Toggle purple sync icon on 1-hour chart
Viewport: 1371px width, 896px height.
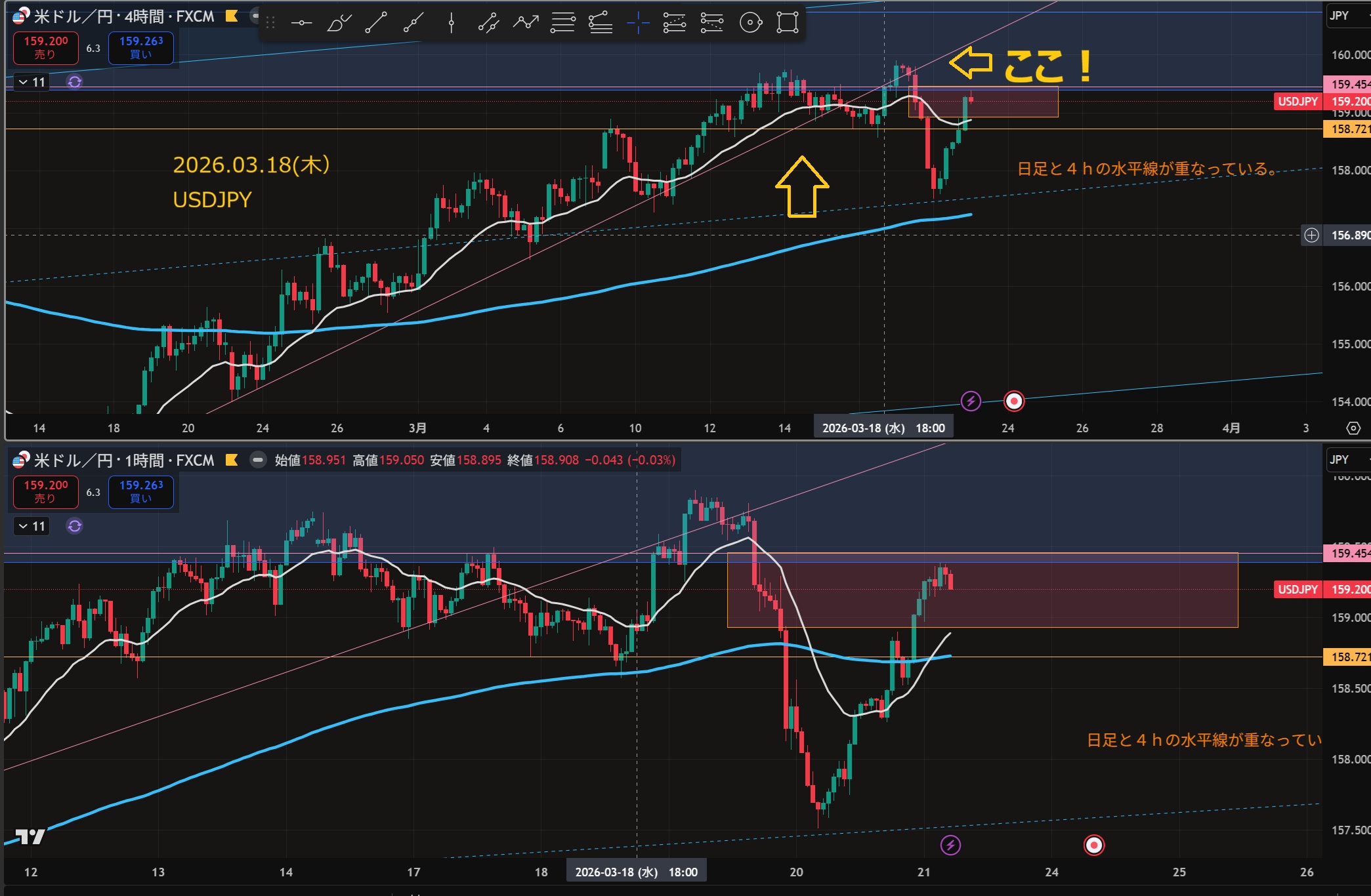tap(75, 526)
